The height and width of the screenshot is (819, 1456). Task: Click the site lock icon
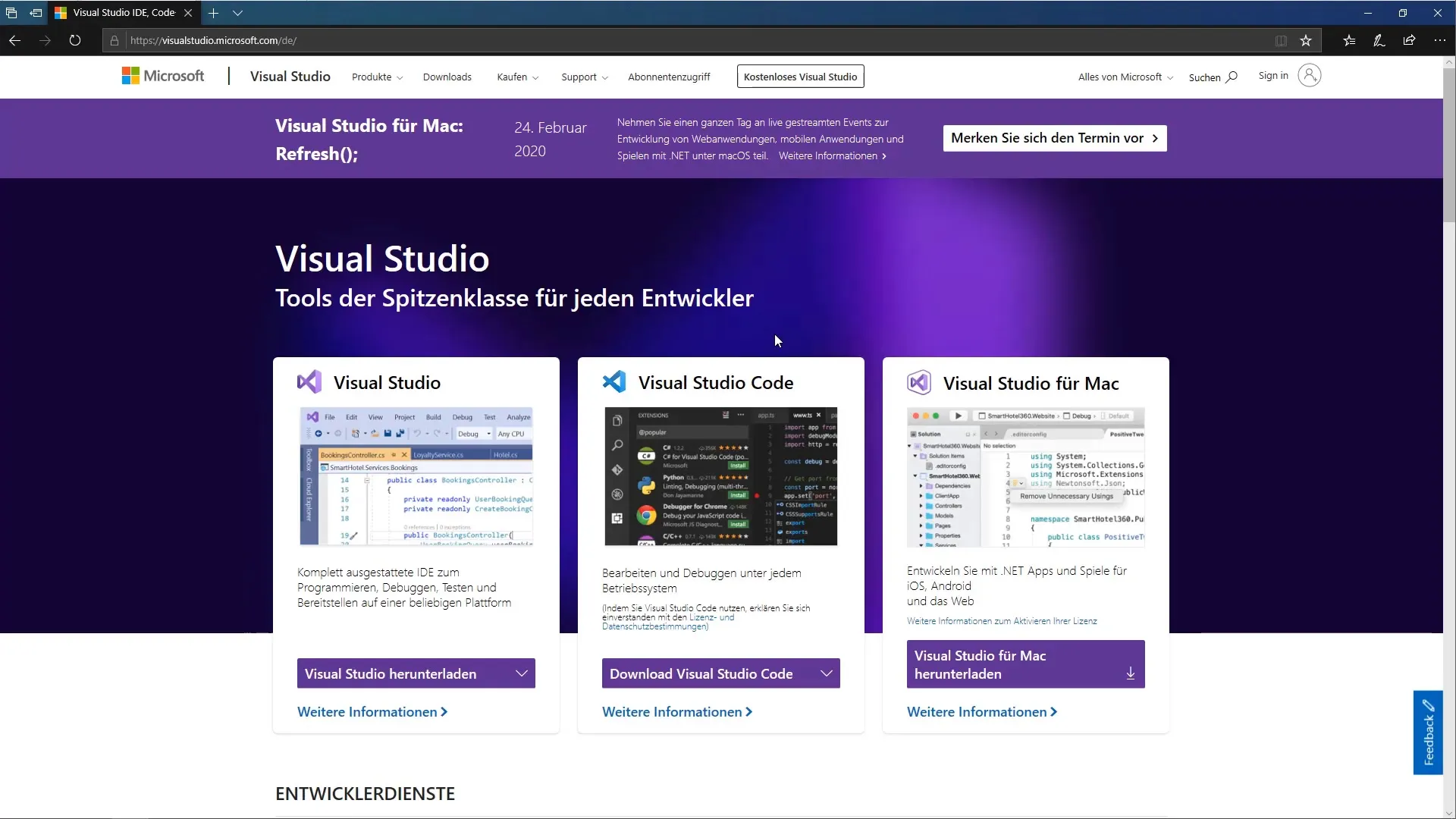tap(115, 41)
